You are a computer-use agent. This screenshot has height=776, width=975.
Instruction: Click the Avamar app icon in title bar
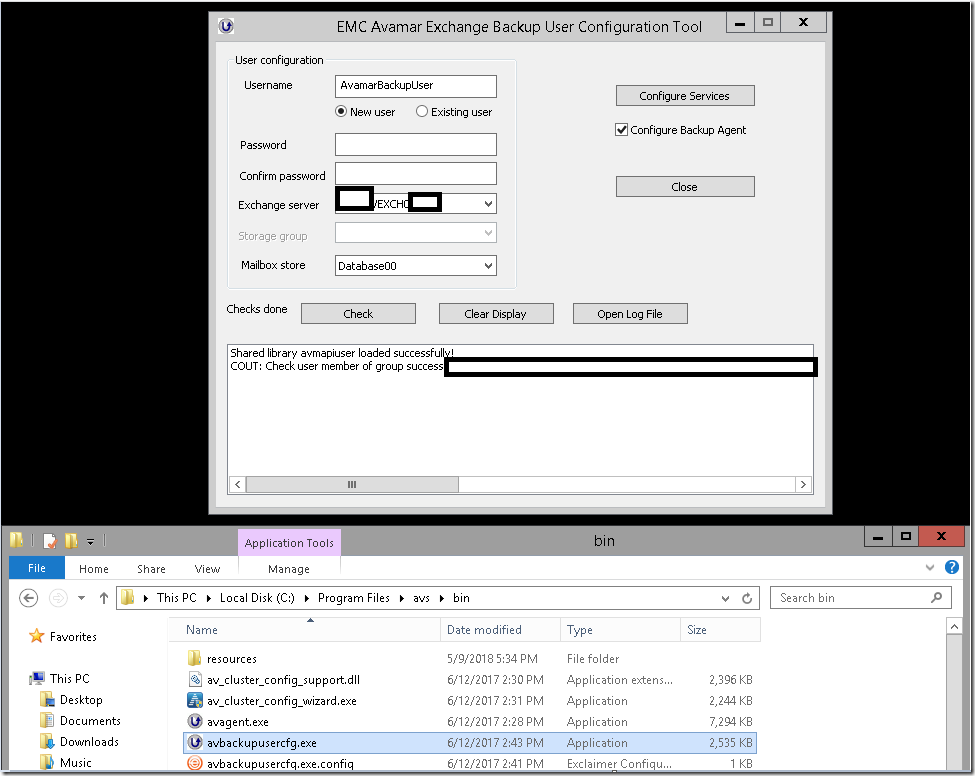[x=226, y=26]
